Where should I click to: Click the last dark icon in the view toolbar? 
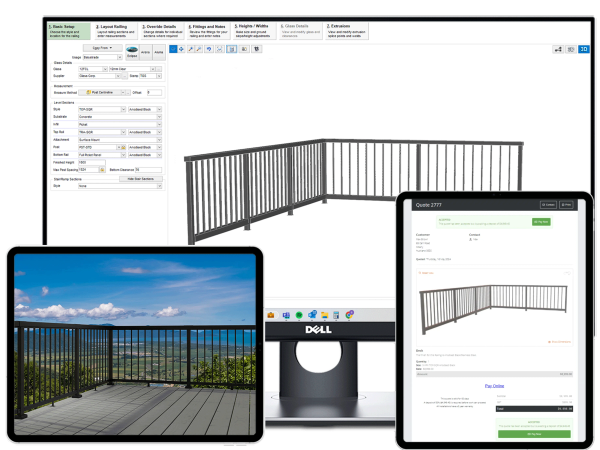[x=257, y=49]
